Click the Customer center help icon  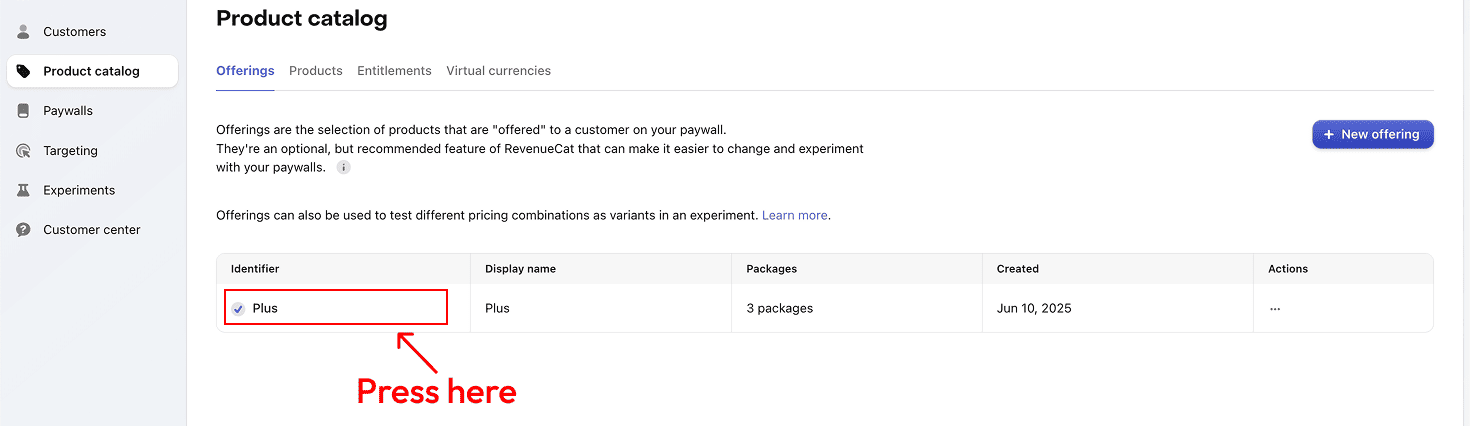tap(24, 230)
